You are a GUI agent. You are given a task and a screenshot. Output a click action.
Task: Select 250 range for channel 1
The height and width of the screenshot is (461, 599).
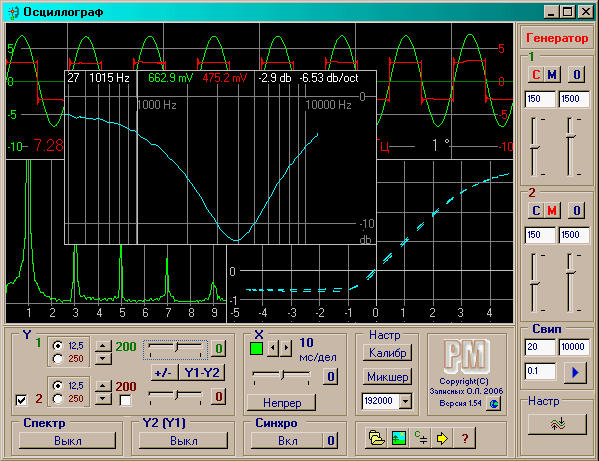coord(58,359)
